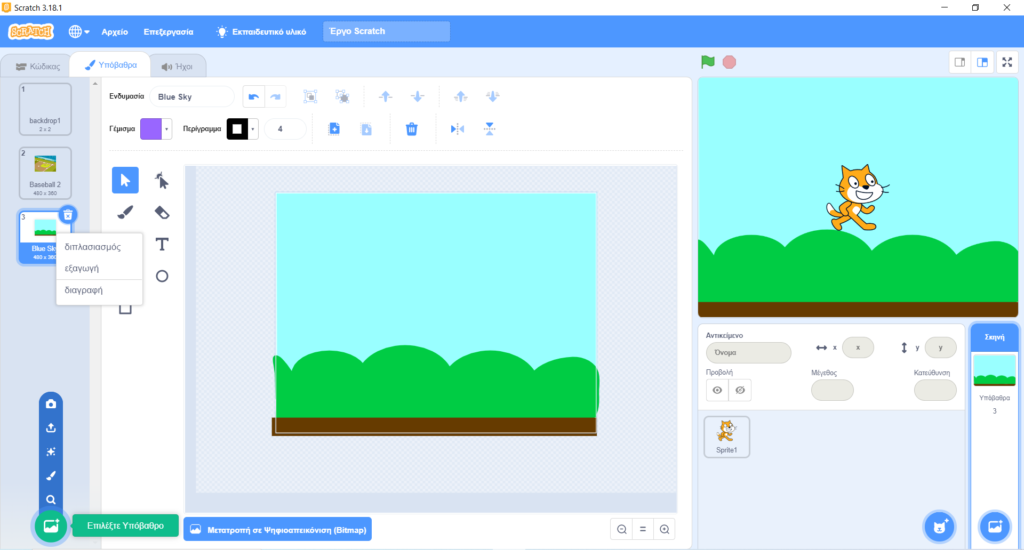This screenshot has height=550, width=1024.
Task: Enter full screen stage mode
Action: click(x=1007, y=62)
